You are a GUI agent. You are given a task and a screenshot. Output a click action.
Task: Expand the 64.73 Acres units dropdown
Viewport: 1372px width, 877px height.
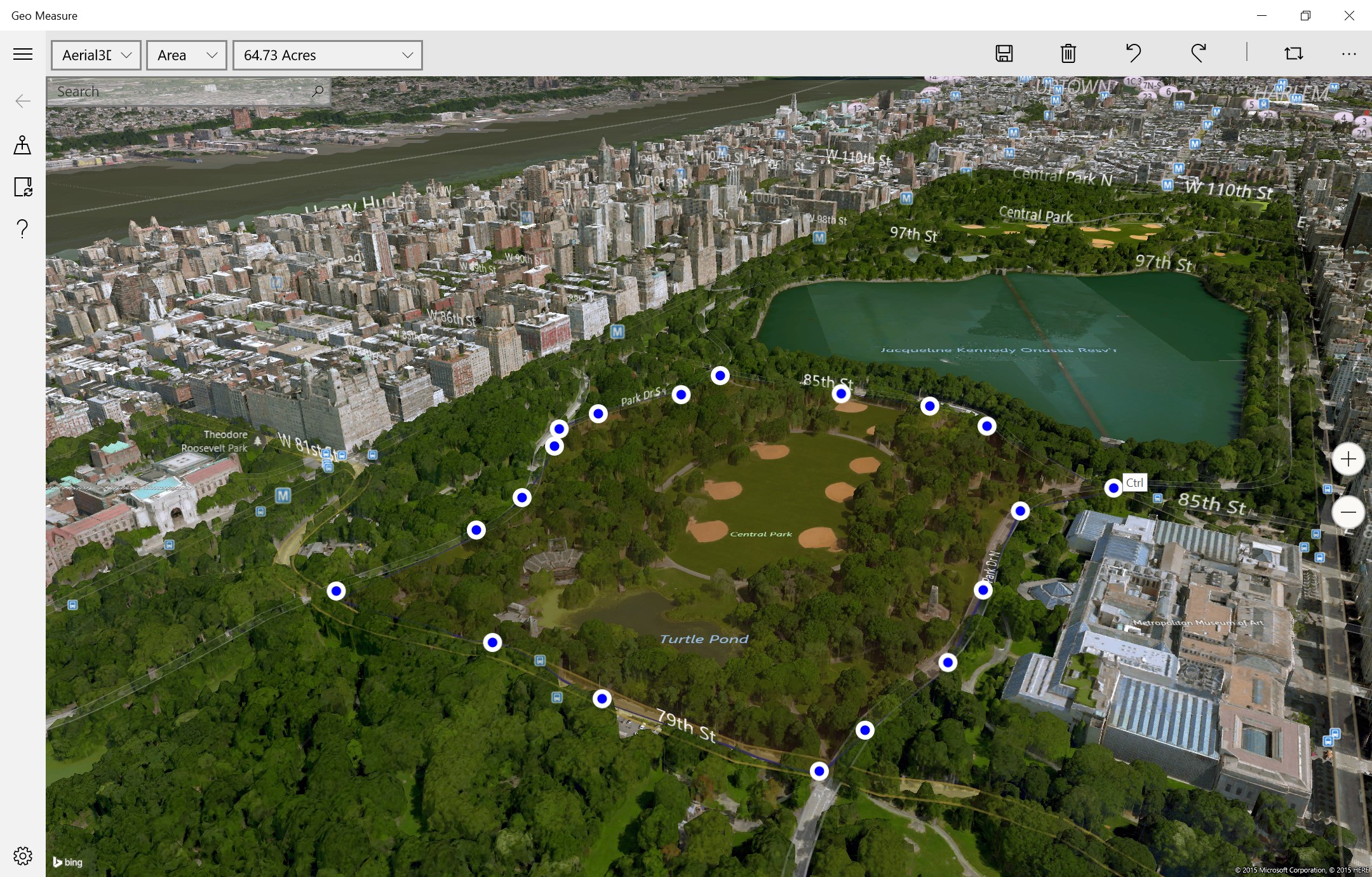(327, 55)
